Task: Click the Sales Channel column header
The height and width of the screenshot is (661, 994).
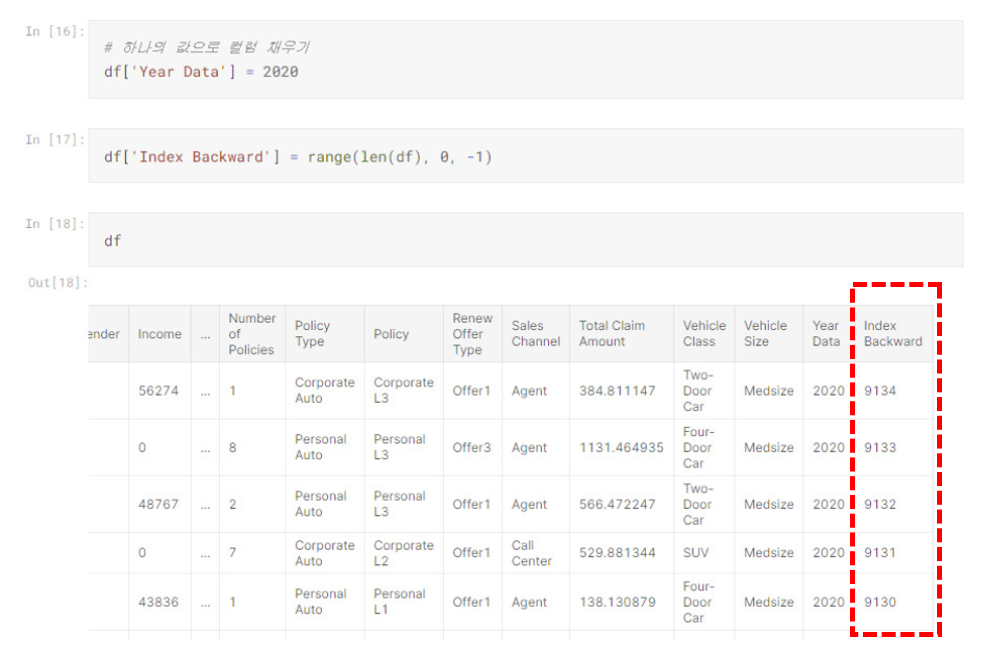Action: [536, 333]
